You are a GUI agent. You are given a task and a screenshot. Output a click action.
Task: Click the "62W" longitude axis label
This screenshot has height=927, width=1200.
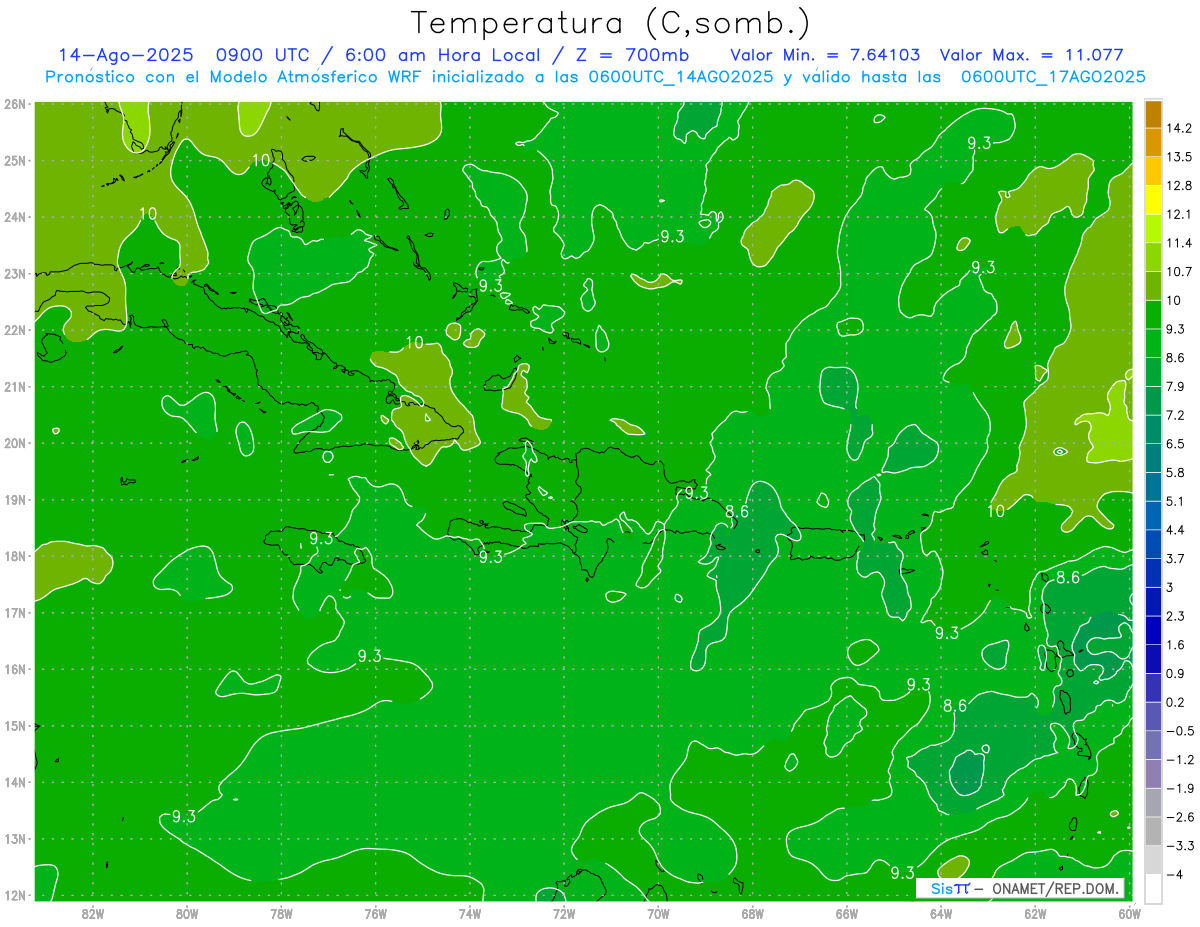pos(1035,913)
